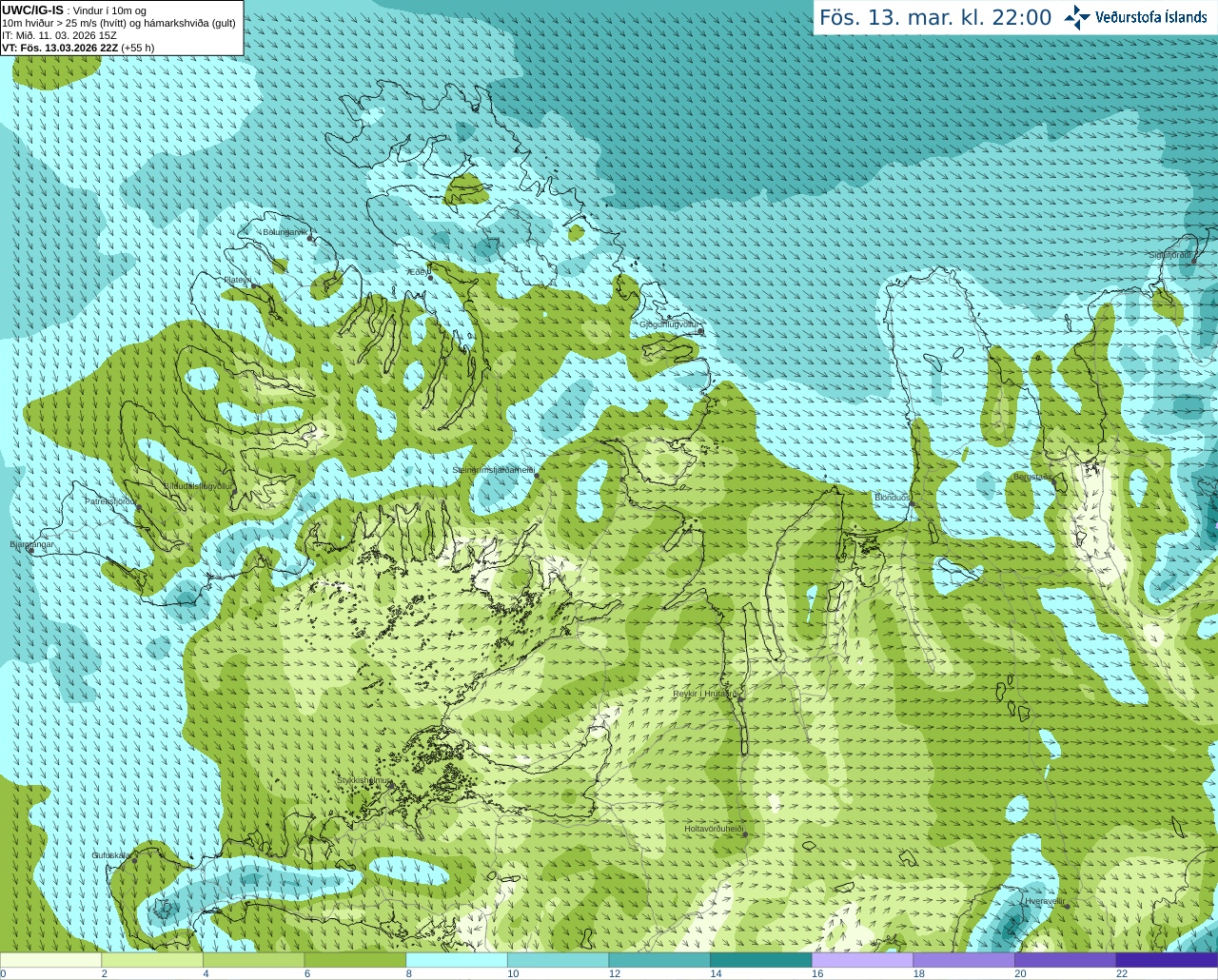Click the UWC/IG-IS model title line
Viewport: 1218px width, 980px height.
tap(74, 10)
